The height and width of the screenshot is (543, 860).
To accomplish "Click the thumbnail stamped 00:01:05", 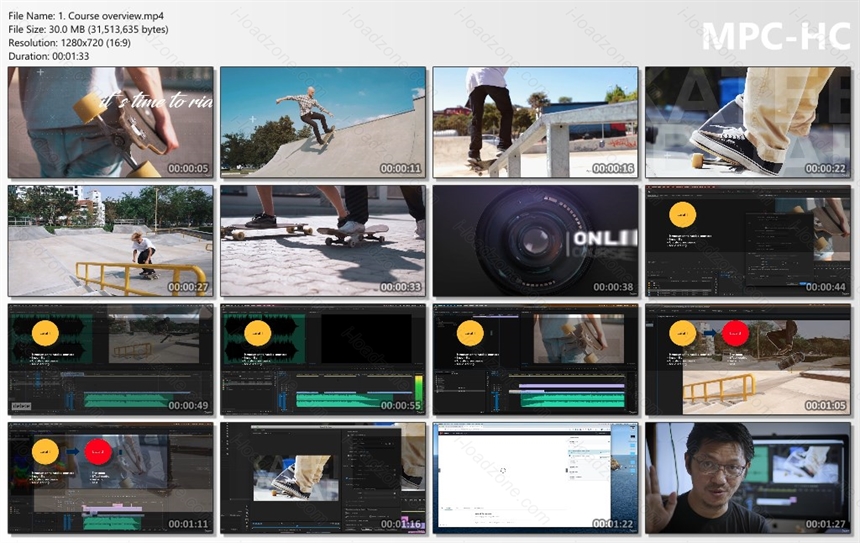I will (748, 359).
